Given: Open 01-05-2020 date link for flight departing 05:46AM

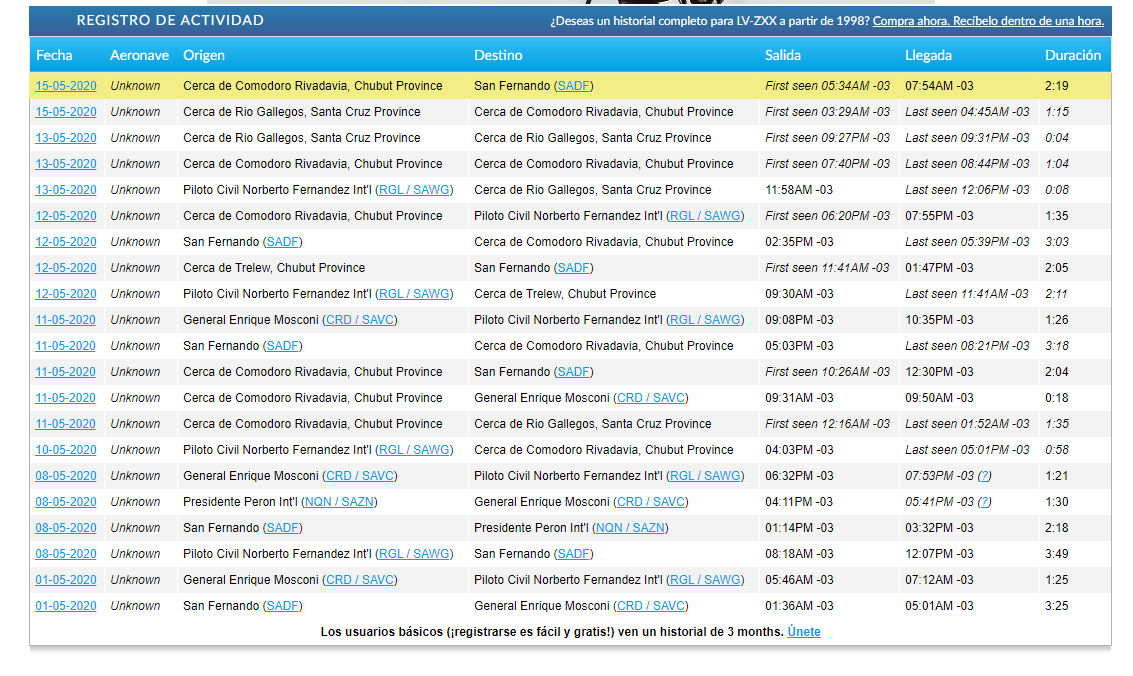Looking at the screenshot, I should click(x=66, y=580).
